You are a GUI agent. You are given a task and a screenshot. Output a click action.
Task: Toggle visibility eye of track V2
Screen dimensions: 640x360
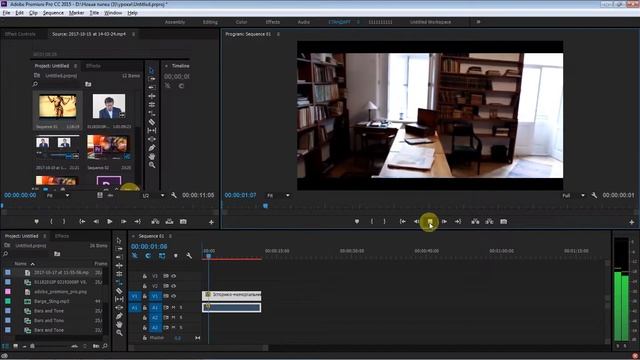click(x=173, y=286)
